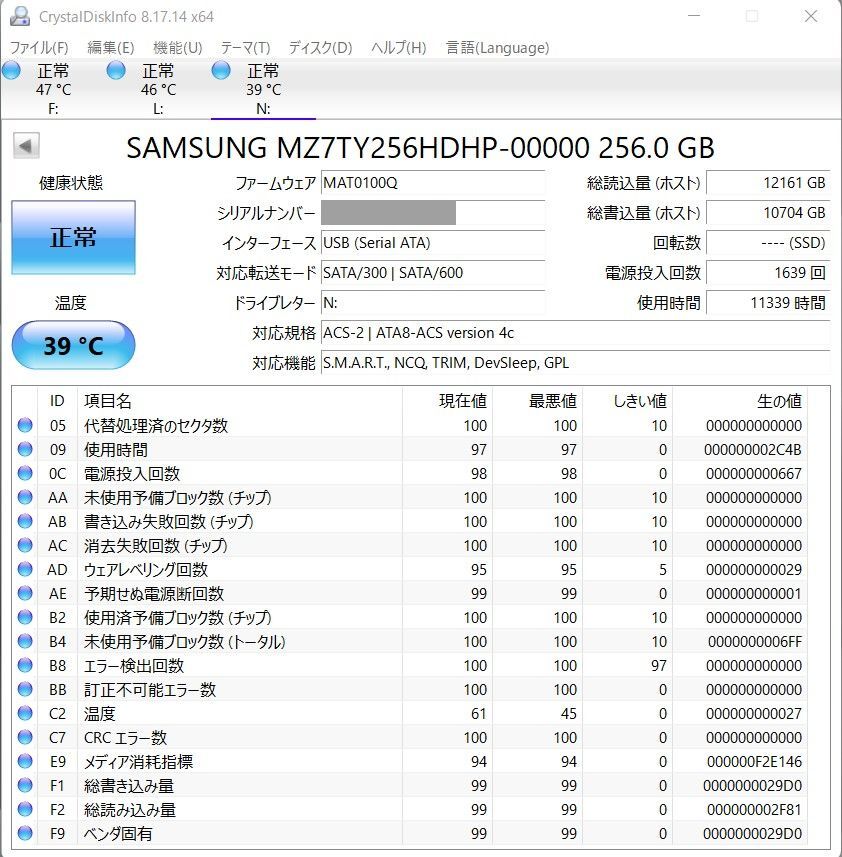
Task: Click rotation rate value ---- (SSD)
Action: point(768,243)
